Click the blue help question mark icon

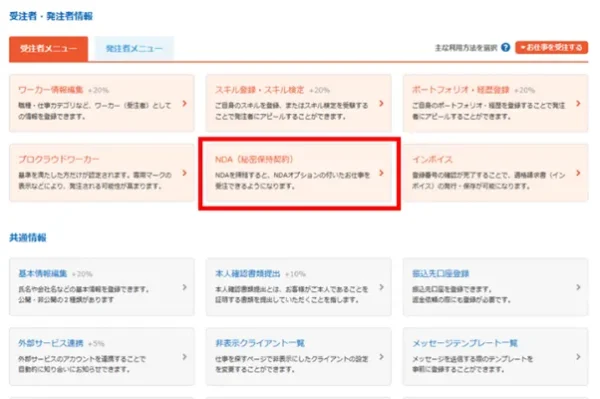pos(505,47)
